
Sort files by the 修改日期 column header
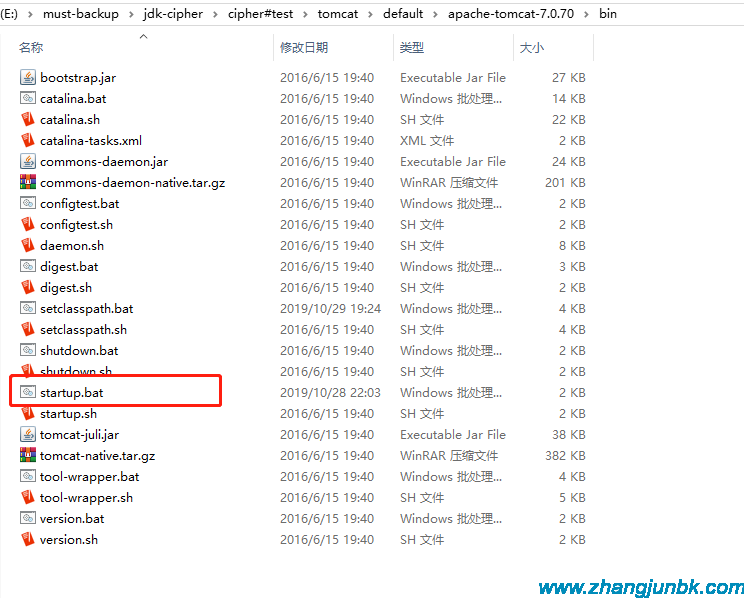click(x=304, y=47)
